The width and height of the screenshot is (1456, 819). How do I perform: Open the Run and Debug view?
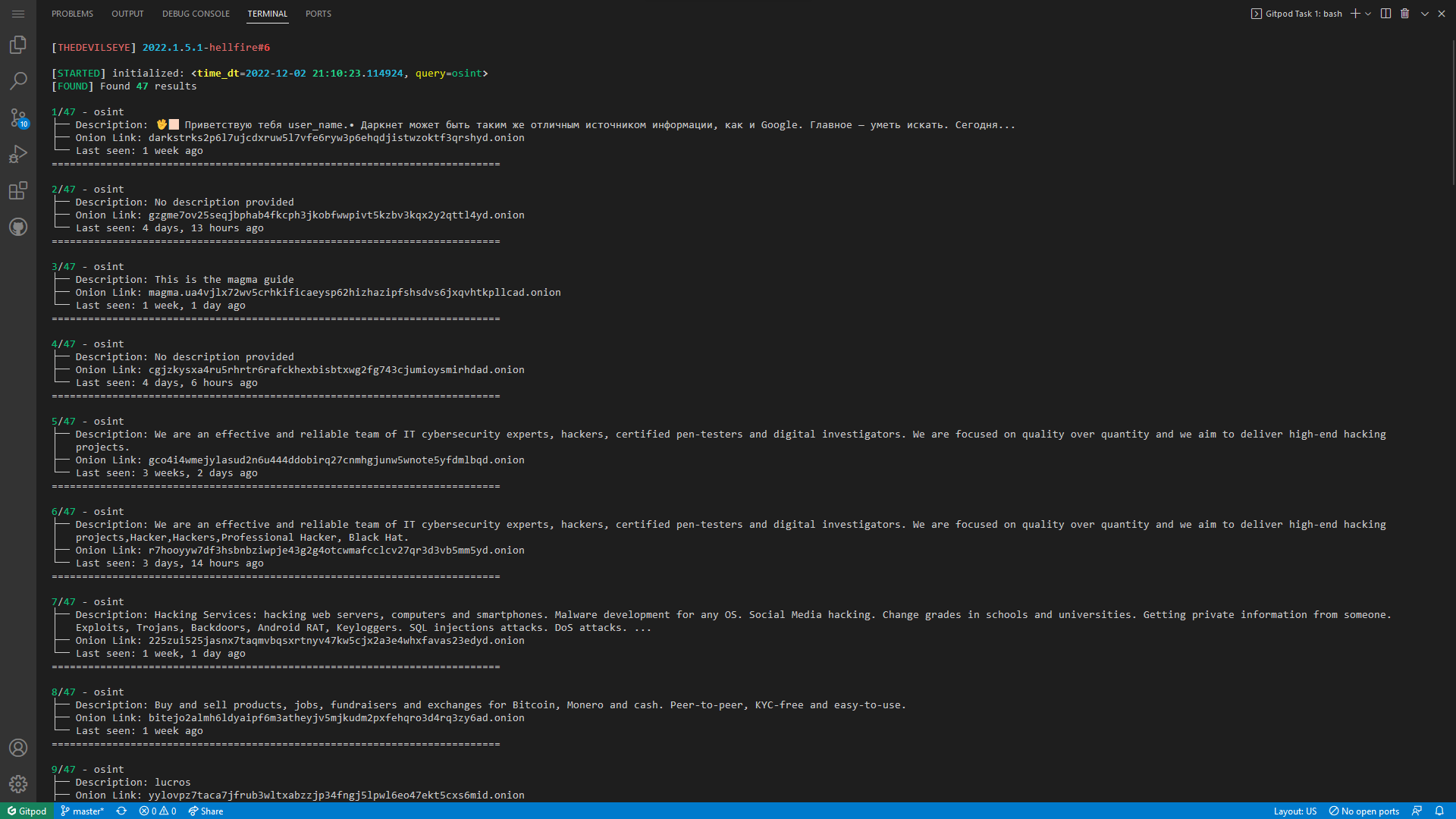(x=18, y=154)
